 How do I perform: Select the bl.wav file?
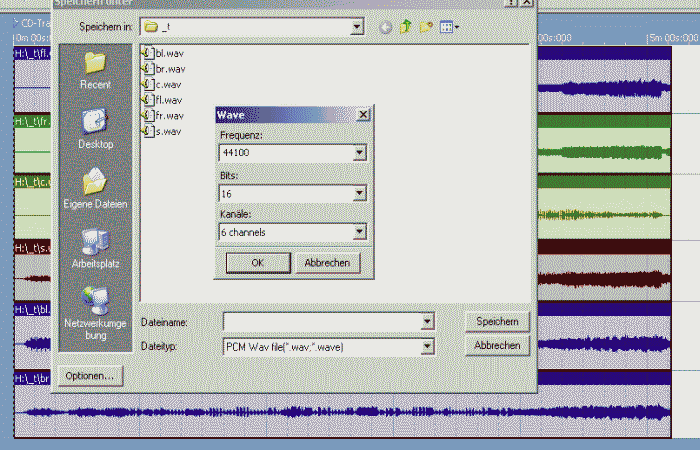(x=169, y=53)
